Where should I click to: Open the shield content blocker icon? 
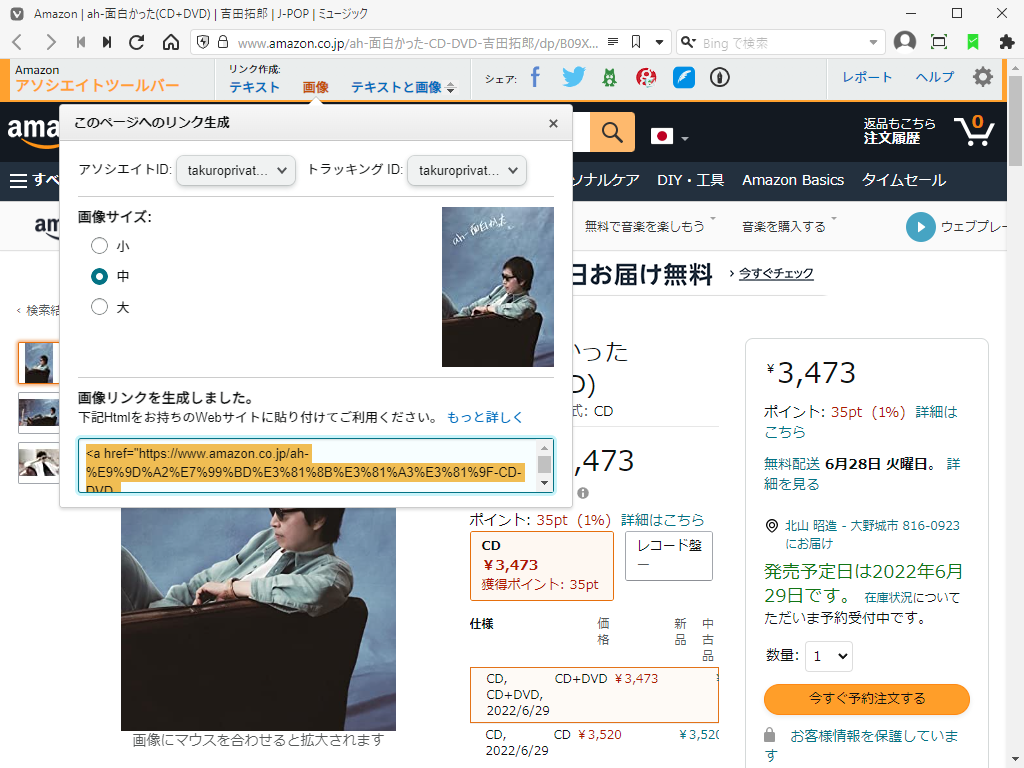click(x=203, y=42)
